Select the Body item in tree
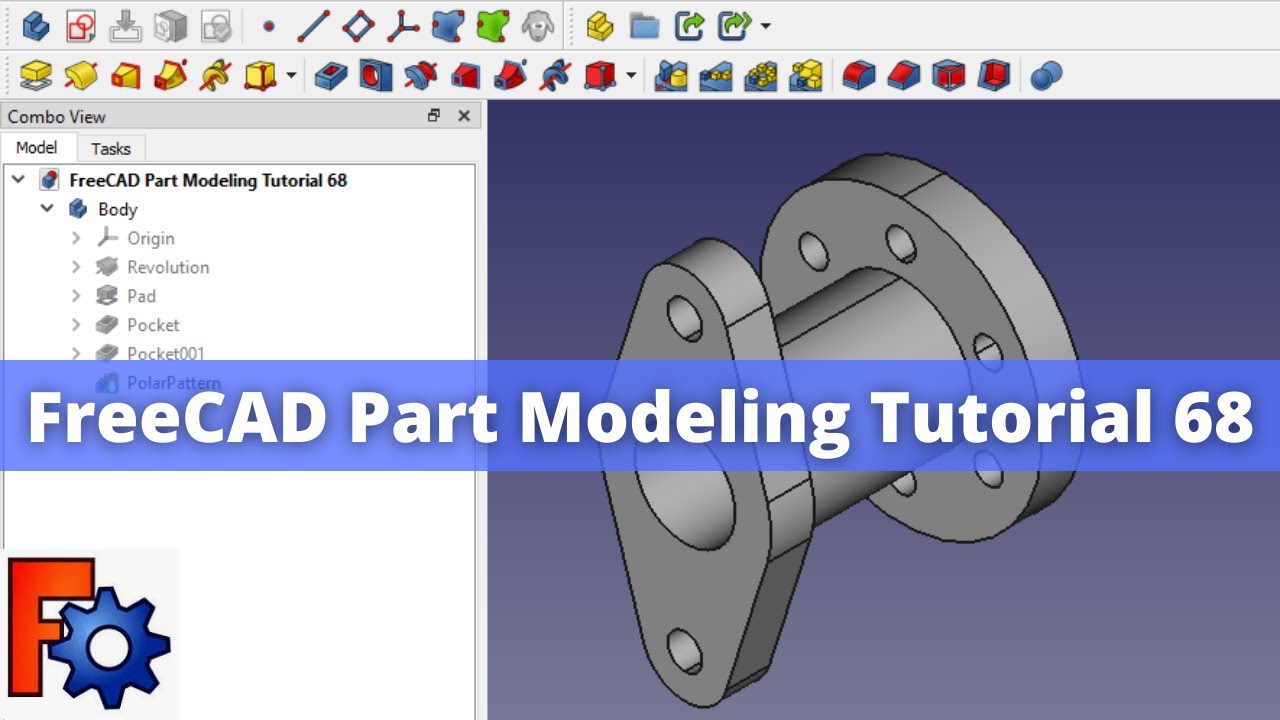Image resolution: width=1280 pixels, height=720 pixels. pos(117,209)
